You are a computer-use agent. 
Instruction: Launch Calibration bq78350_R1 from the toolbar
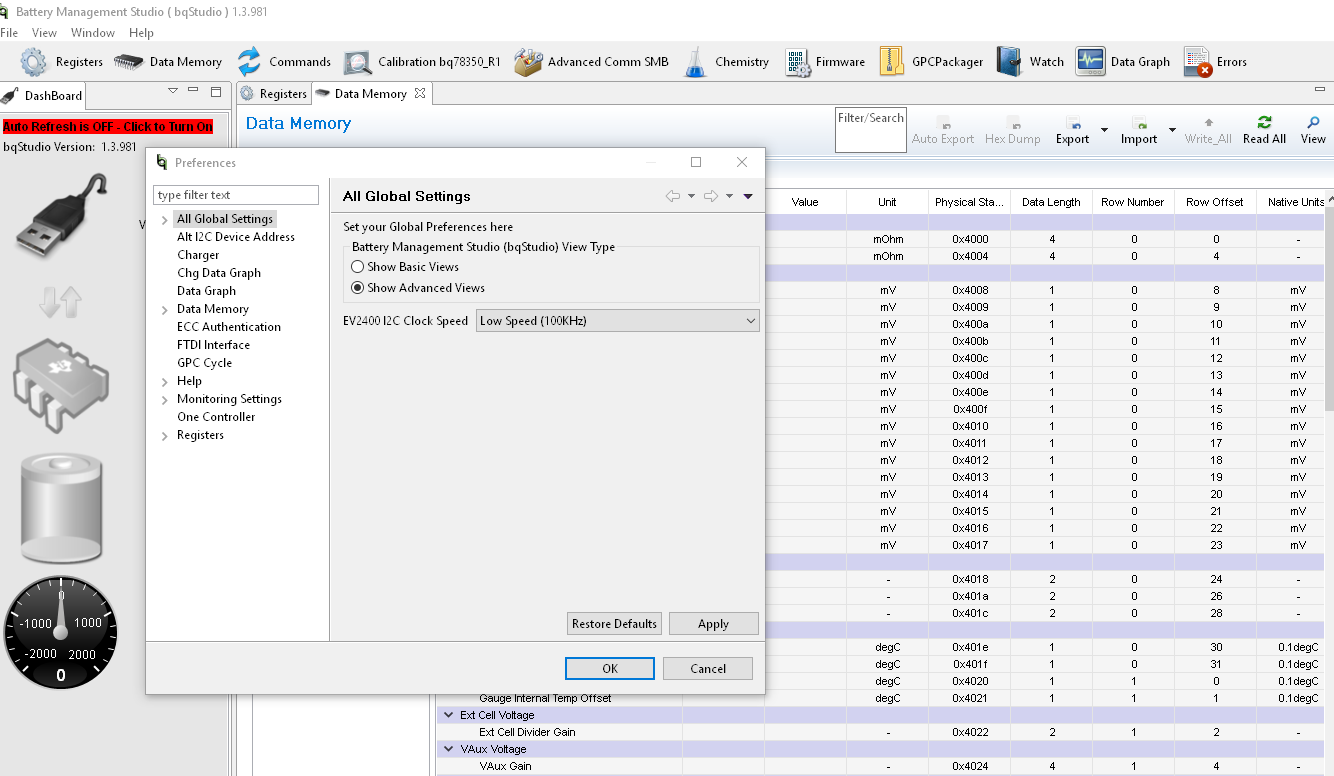pyautogui.click(x=422, y=62)
